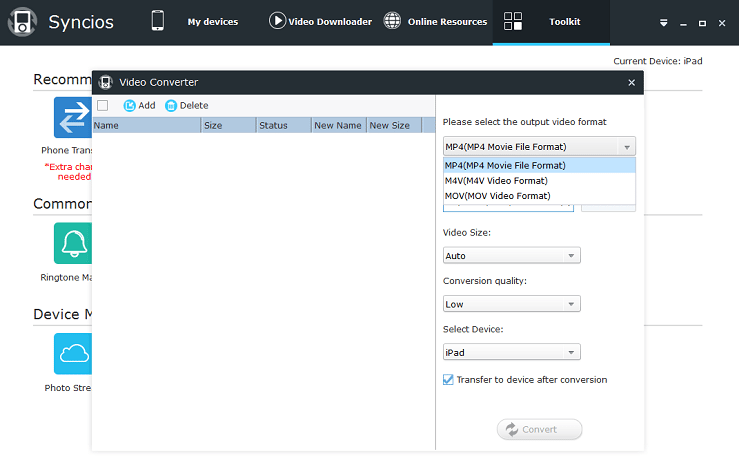Maximize the Syncios window

pyautogui.click(x=702, y=23)
